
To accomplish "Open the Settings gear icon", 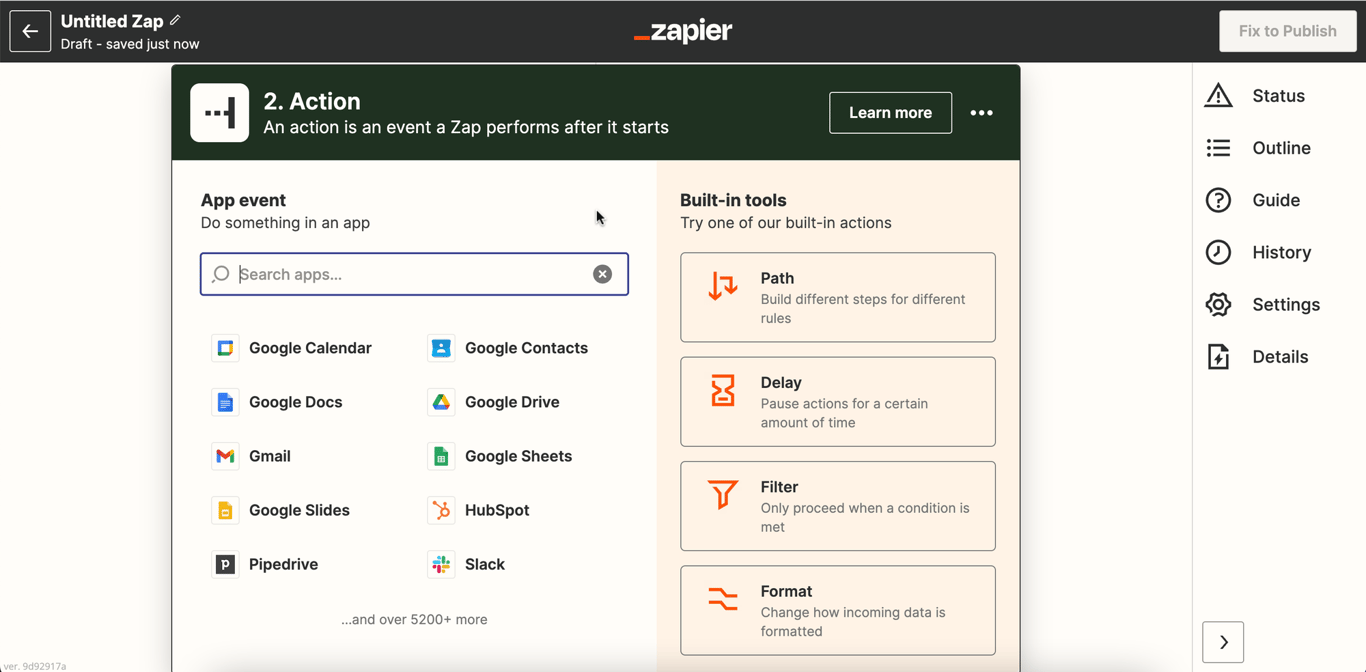I will (1218, 304).
